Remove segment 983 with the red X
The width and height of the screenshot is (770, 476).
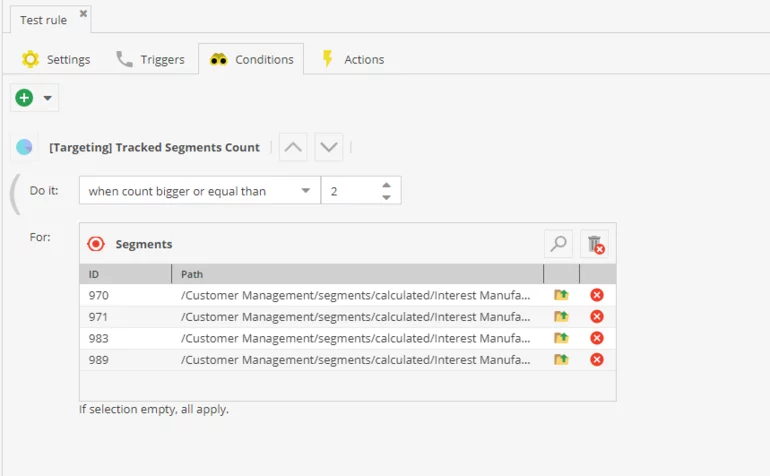tap(597, 338)
